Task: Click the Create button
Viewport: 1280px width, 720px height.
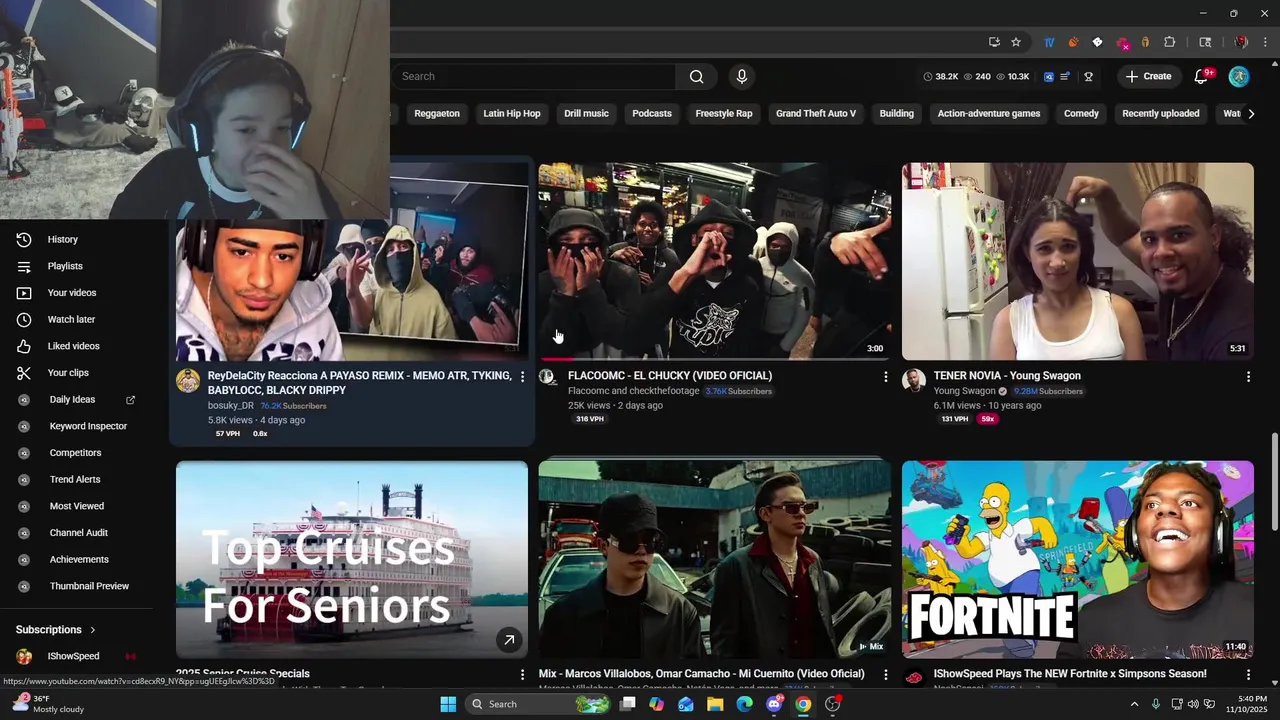Action: pyautogui.click(x=1148, y=76)
